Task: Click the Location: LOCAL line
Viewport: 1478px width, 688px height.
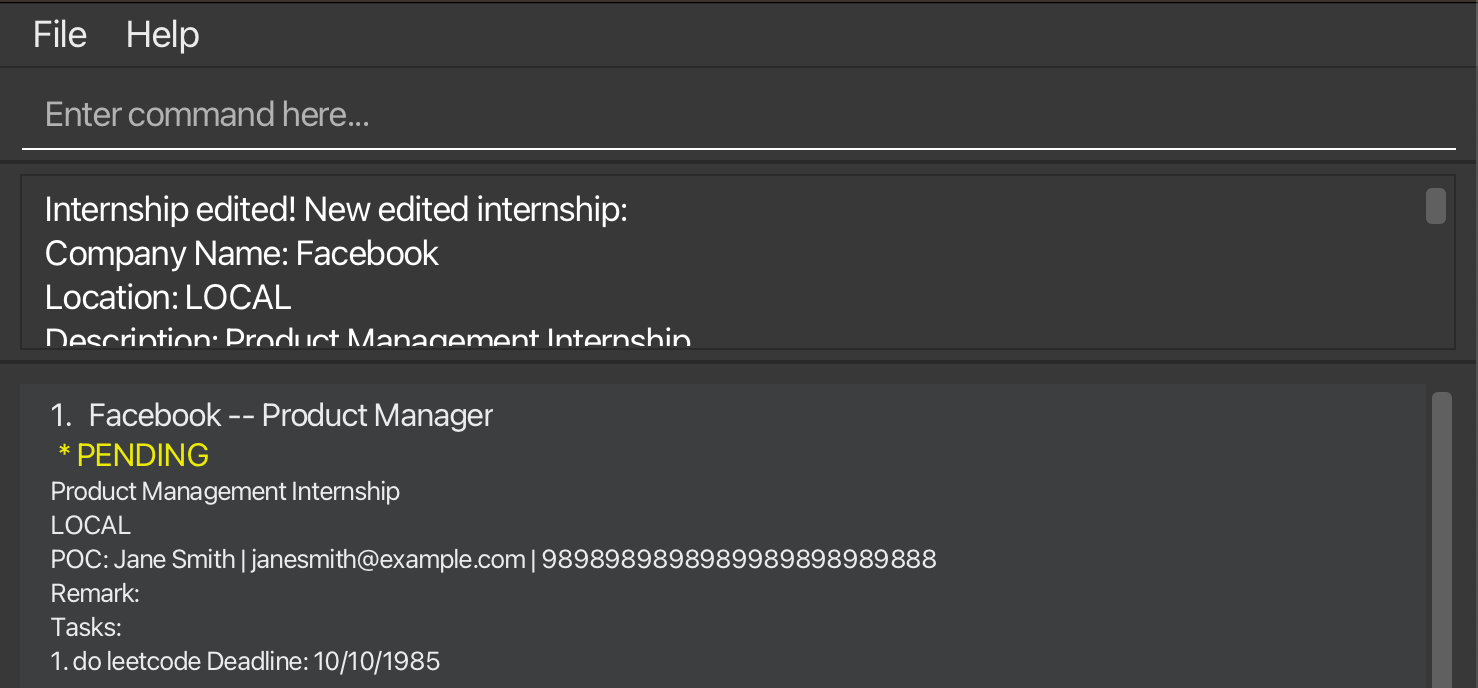Action: [x=167, y=297]
